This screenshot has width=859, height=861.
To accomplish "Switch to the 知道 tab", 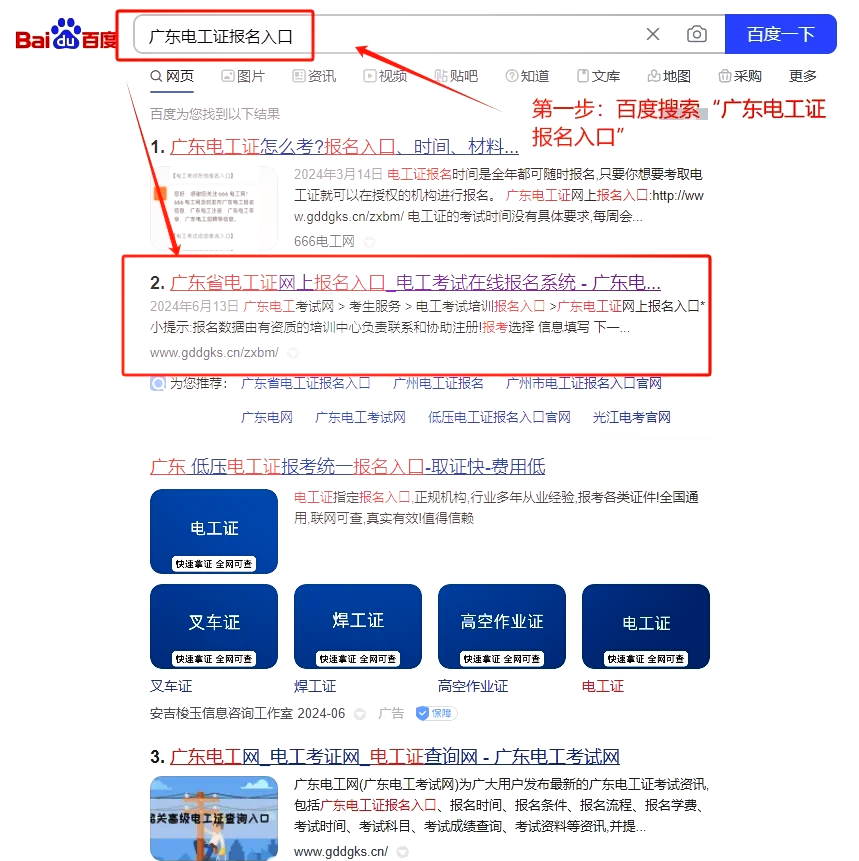I will coord(527,76).
